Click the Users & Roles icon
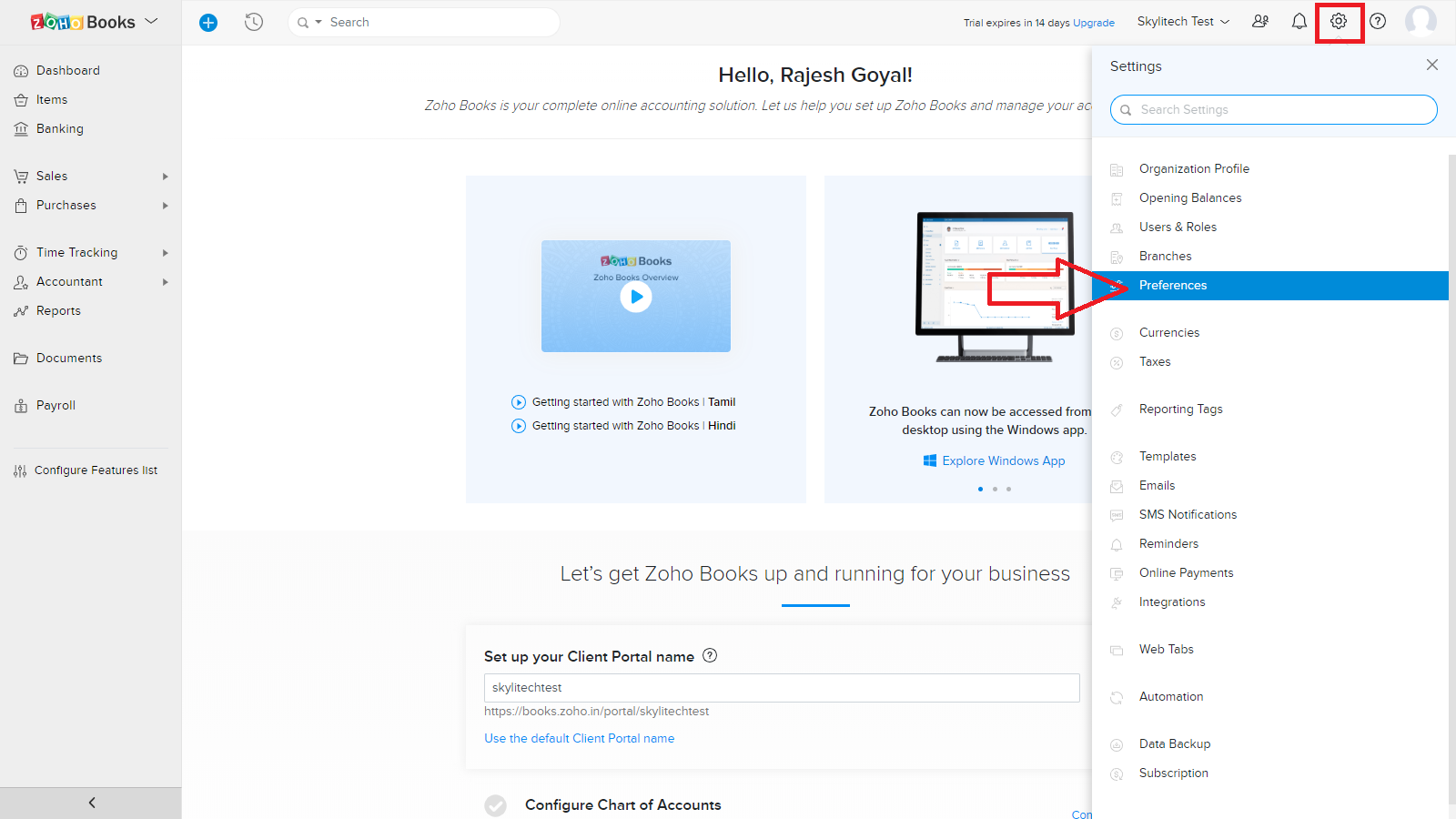 [x=1117, y=227]
